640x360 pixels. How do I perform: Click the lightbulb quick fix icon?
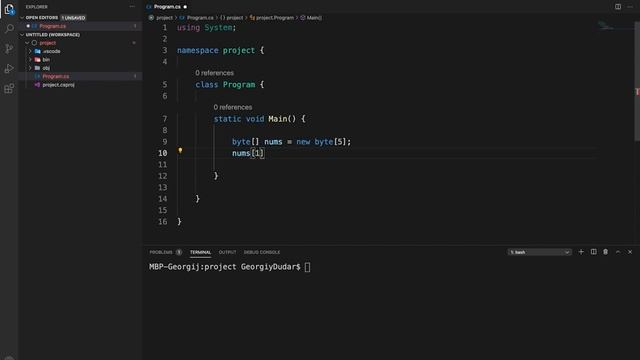[x=180, y=151]
